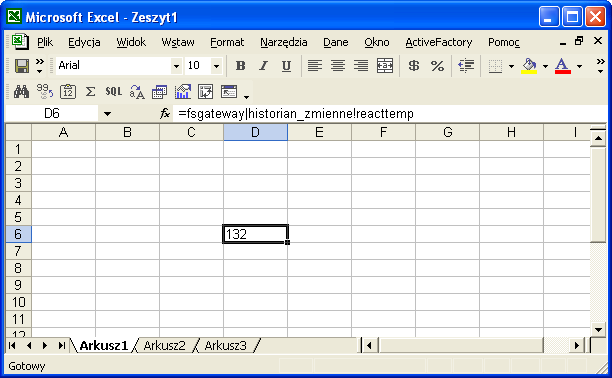The image size is (612, 378).
Task: Open the Wstaw menu
Action: click(x=178, y=42)
